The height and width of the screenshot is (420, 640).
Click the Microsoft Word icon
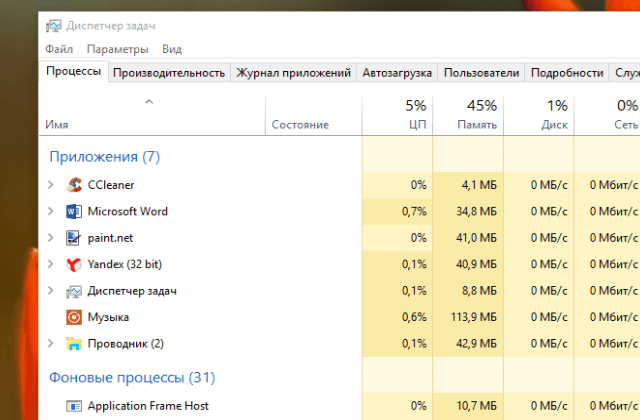74,212
